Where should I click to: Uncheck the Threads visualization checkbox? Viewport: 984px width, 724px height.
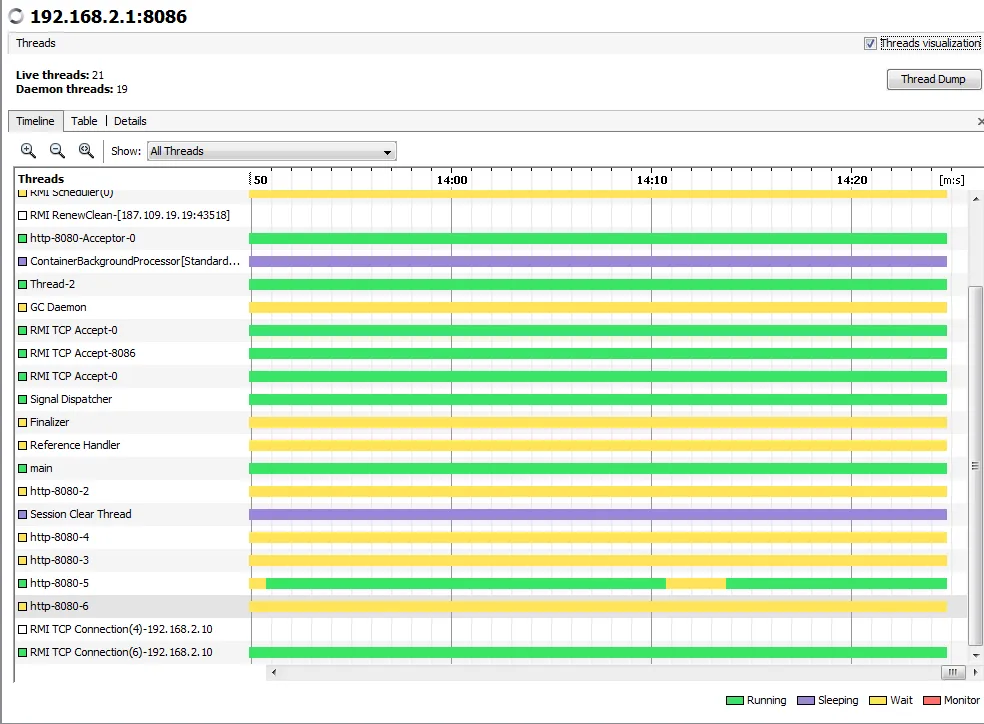tap(870, 43)
